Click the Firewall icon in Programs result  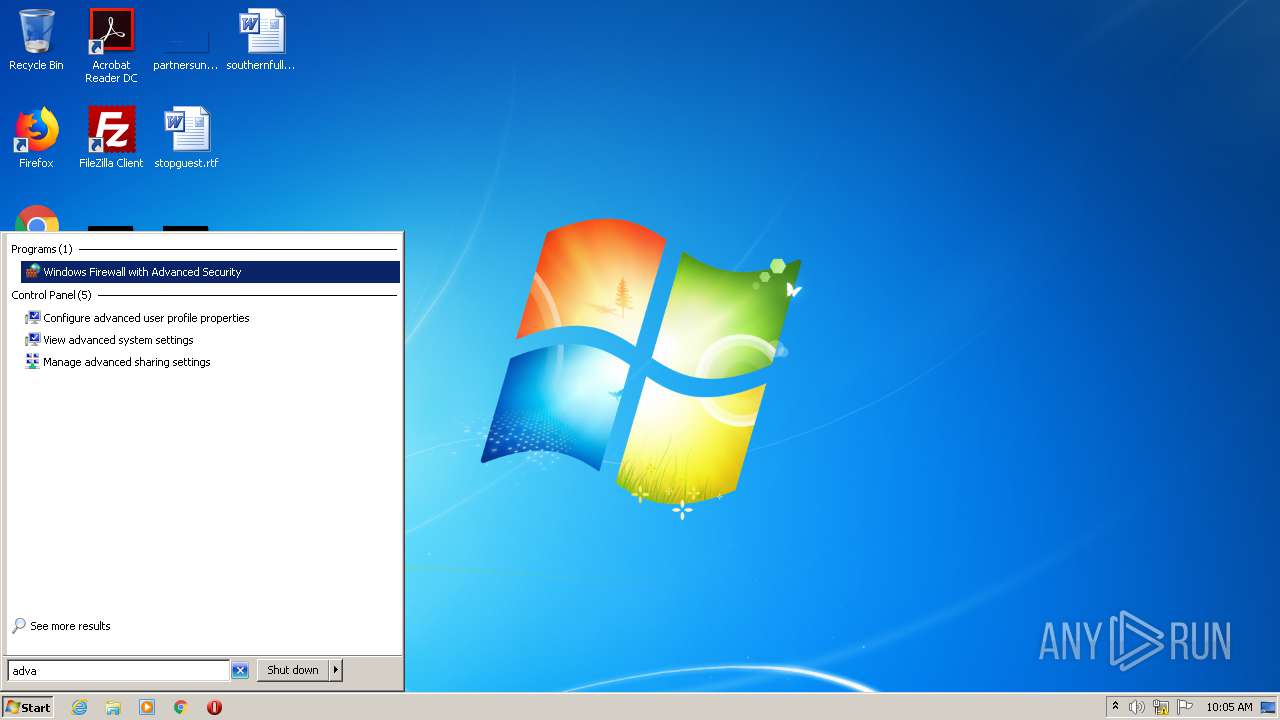(x=33, y=272)
